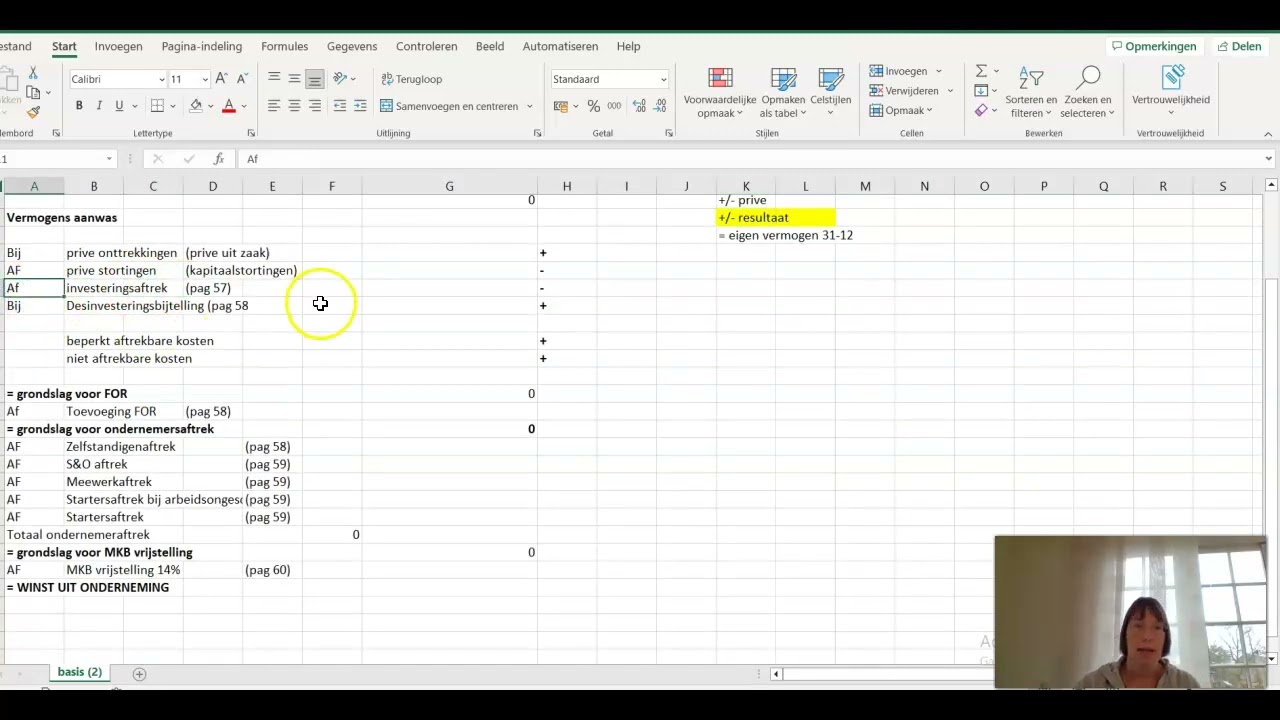Open the Pagina-indeling ribbon tab
Image resolution: width=1280 pixels, height=720 pixels.
(x=202, y=46)
